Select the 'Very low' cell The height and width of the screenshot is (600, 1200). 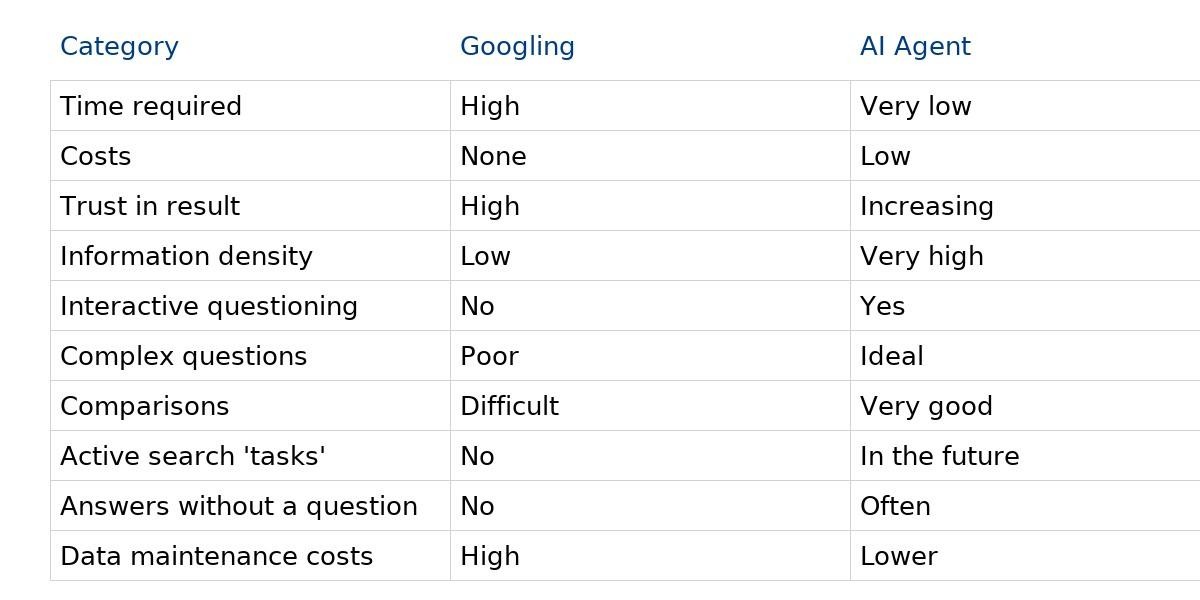pyautogui.click(x=915, y=106)
